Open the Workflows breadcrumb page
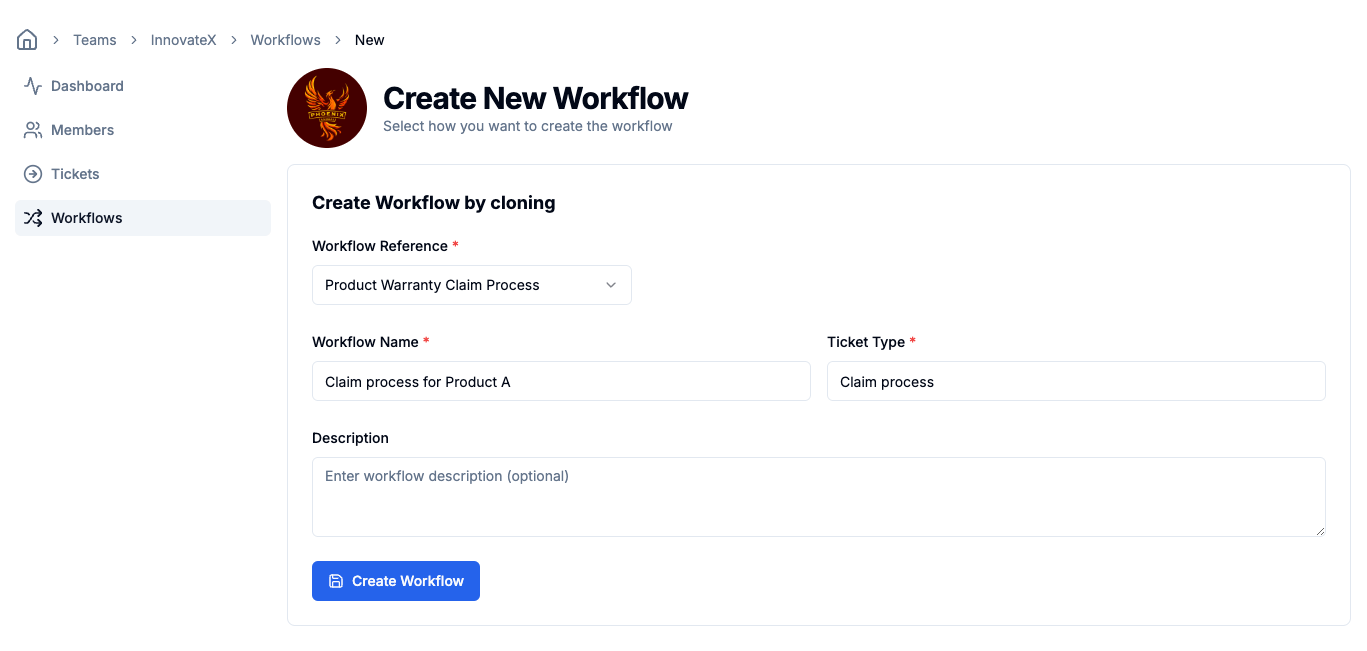1367x651 pixels. coord(285,39)
